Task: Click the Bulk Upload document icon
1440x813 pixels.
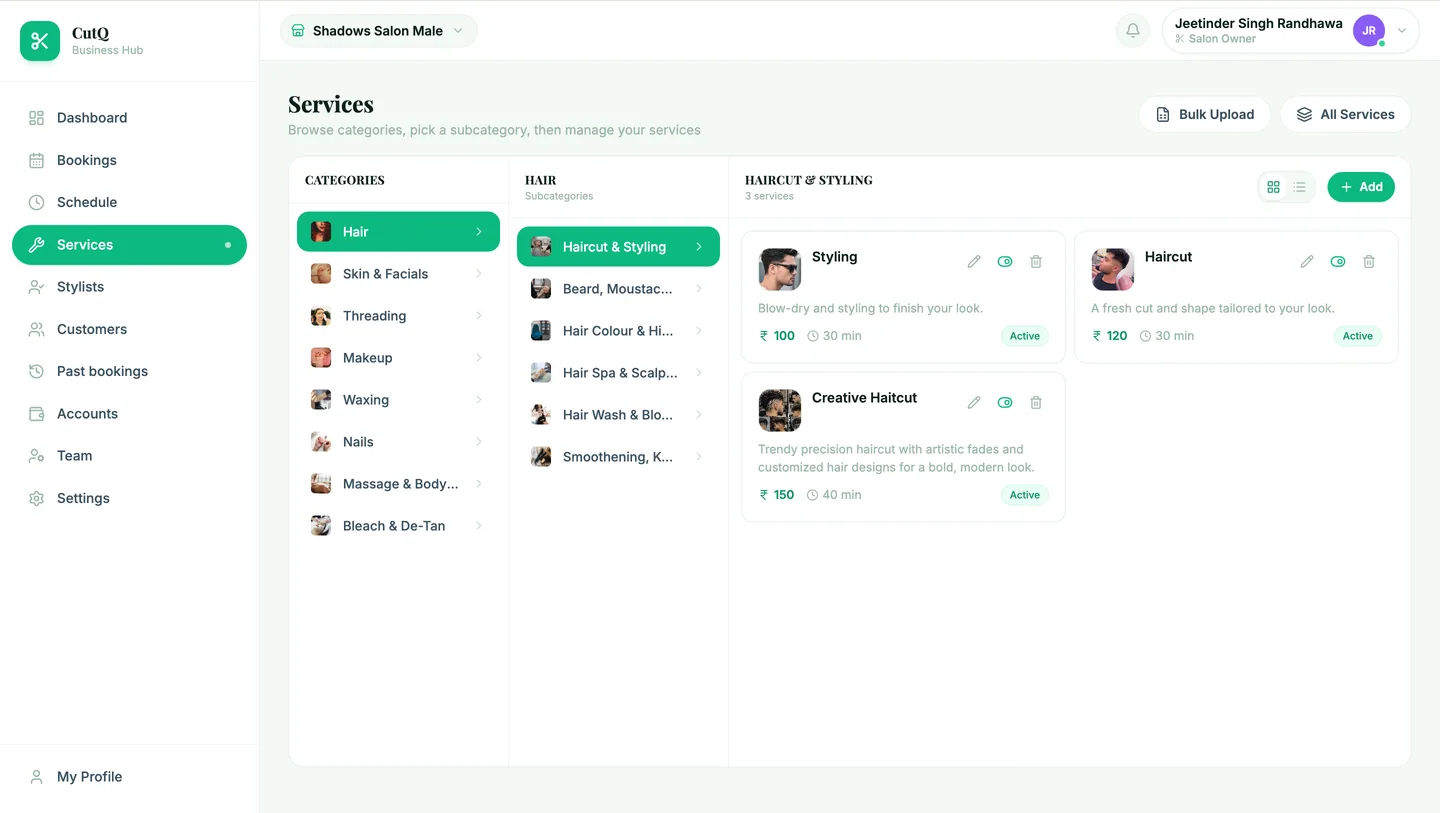Action: pos(1163,115)
